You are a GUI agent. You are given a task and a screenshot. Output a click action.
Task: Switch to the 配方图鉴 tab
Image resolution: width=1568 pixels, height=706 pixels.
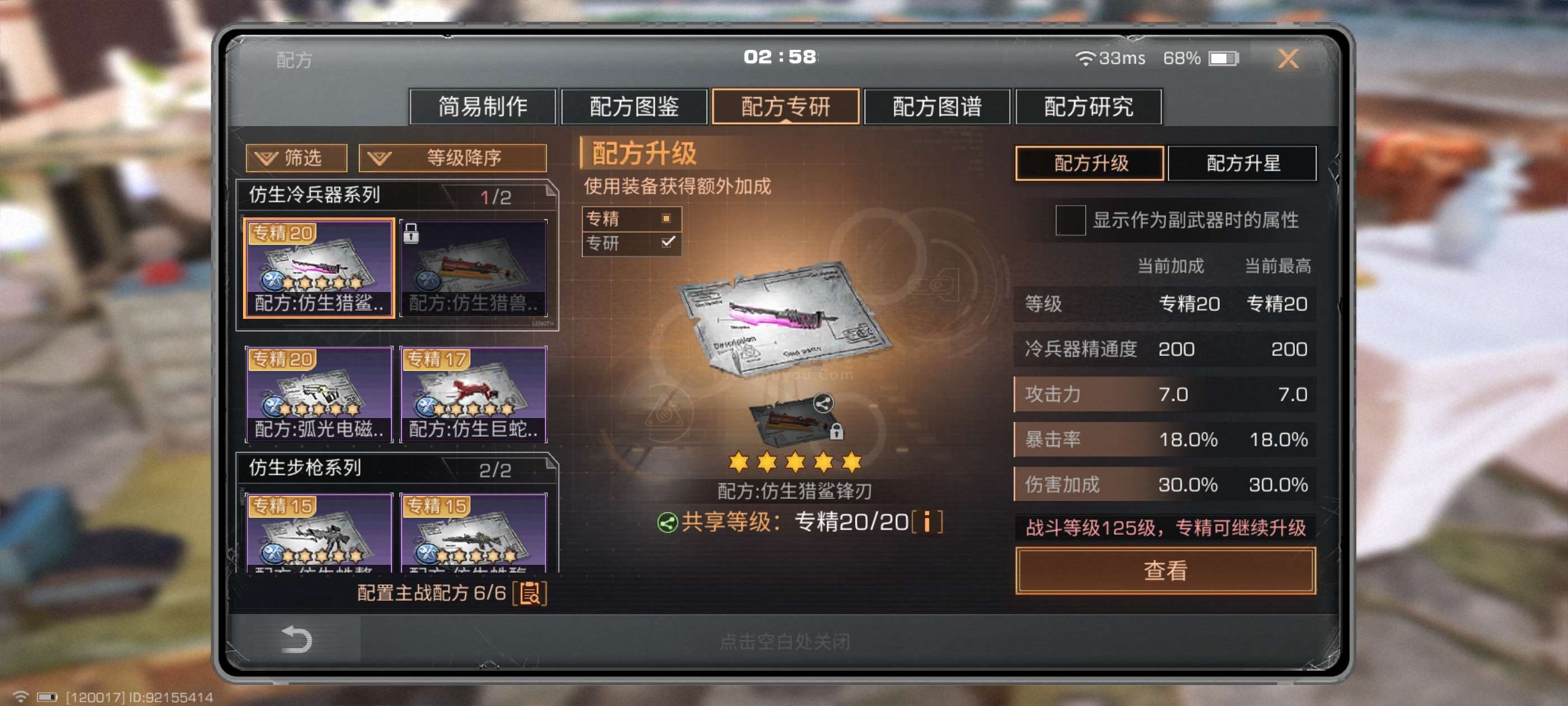[x=634, y=106]
